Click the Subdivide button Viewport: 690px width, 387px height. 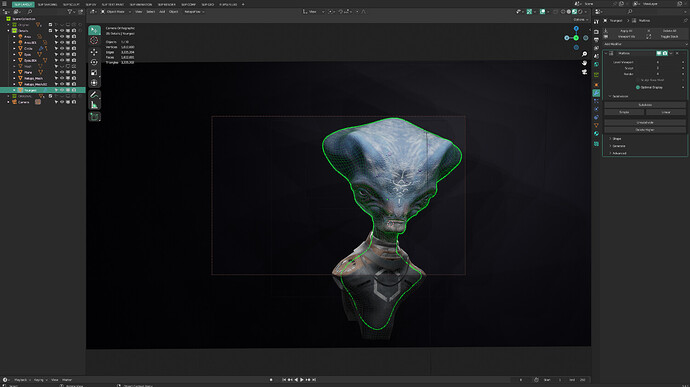645,105
